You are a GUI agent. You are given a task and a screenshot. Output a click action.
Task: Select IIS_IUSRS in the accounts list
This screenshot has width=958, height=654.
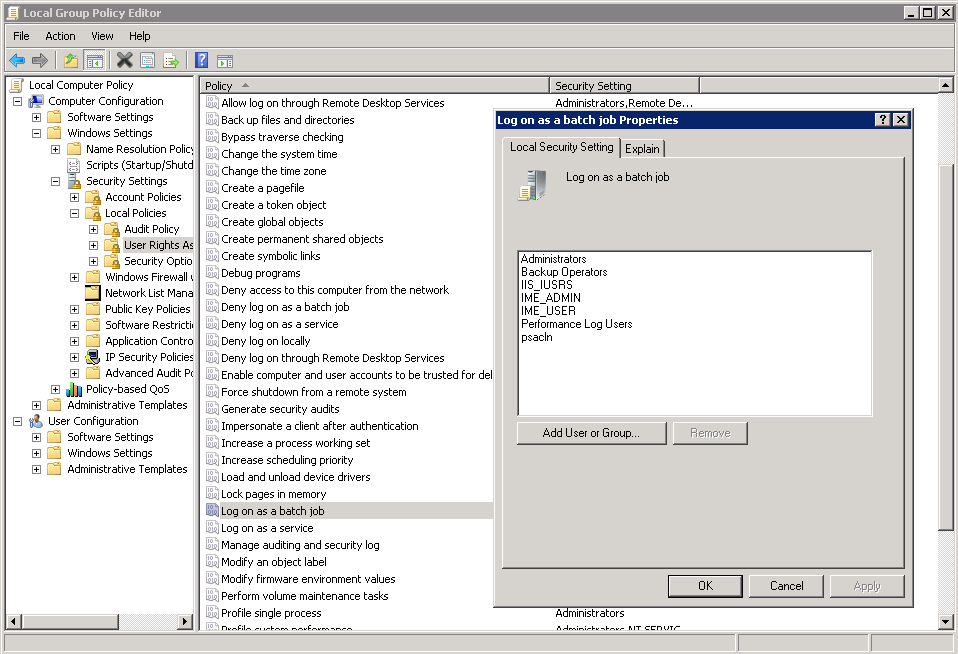click(x=547, y=285)
